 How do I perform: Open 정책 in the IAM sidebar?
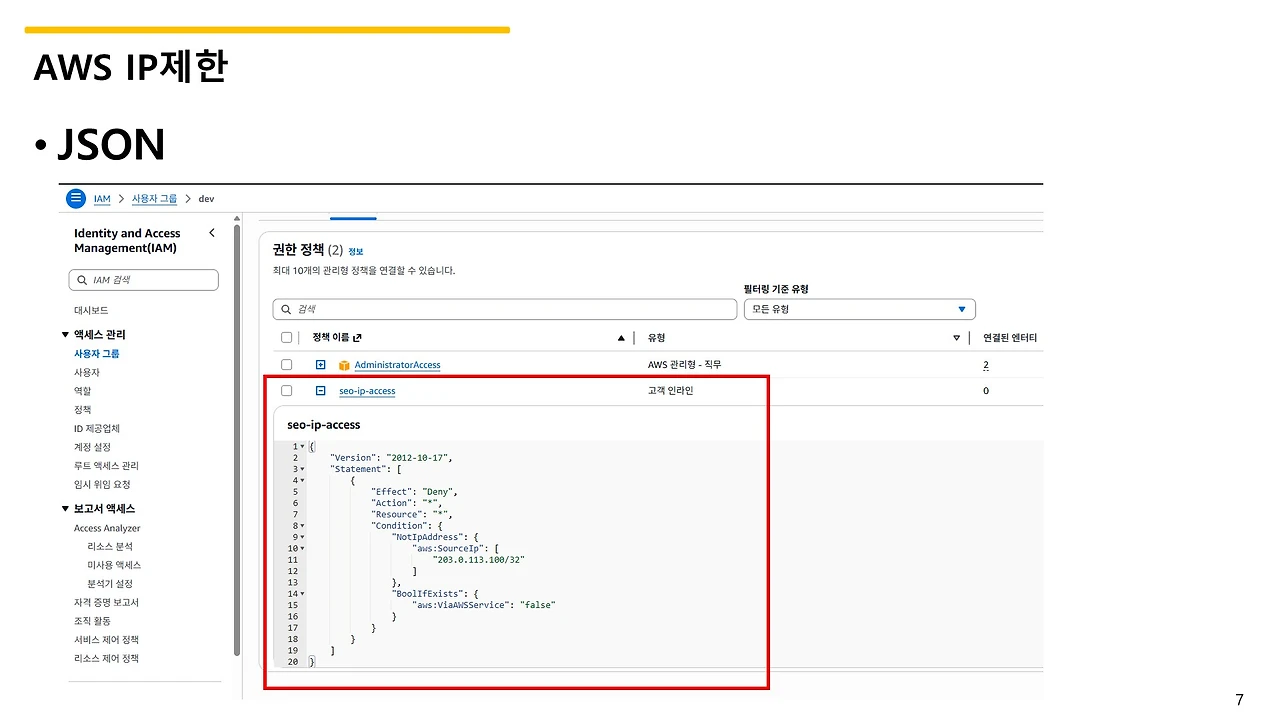(x=82, y=410)
